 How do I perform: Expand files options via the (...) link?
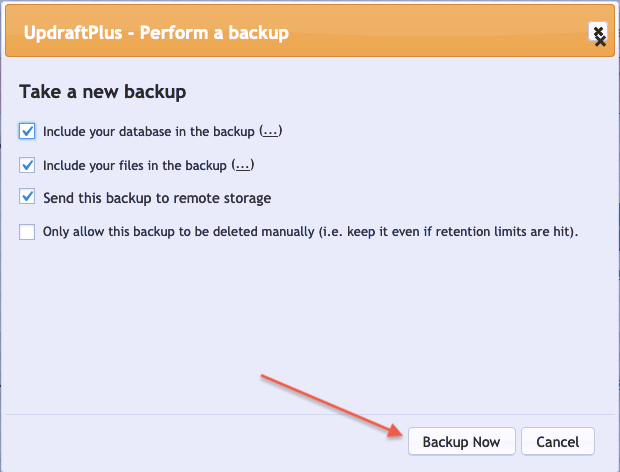click(243, 165)
